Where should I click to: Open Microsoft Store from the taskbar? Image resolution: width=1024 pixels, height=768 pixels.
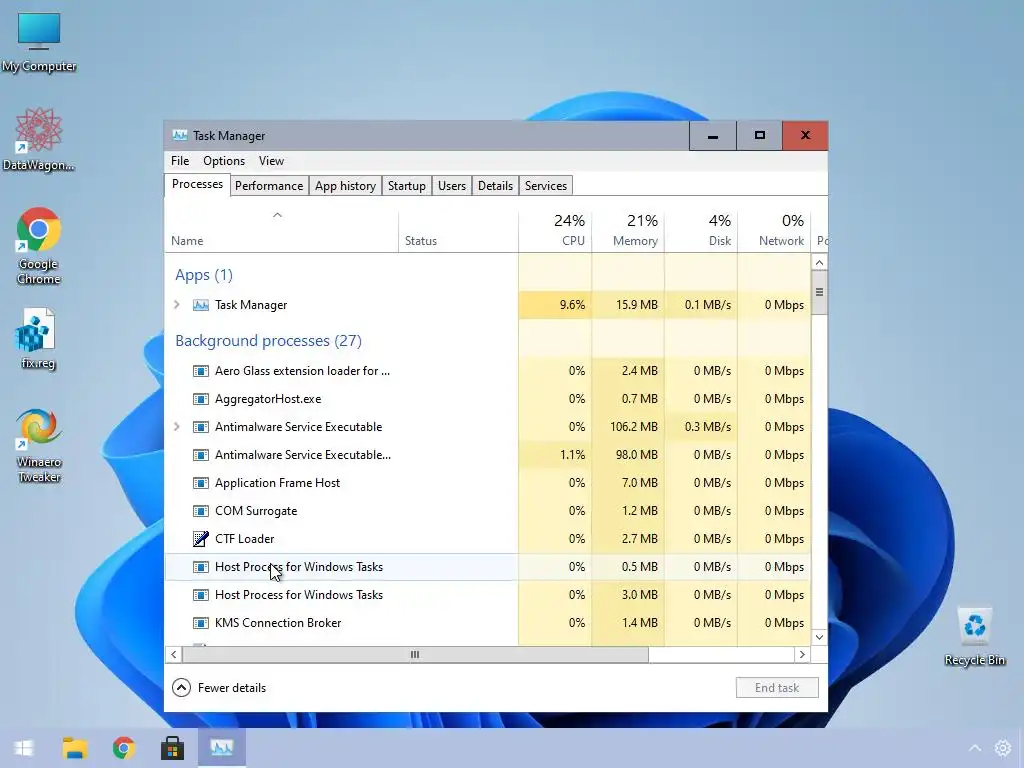coord(172,748)
